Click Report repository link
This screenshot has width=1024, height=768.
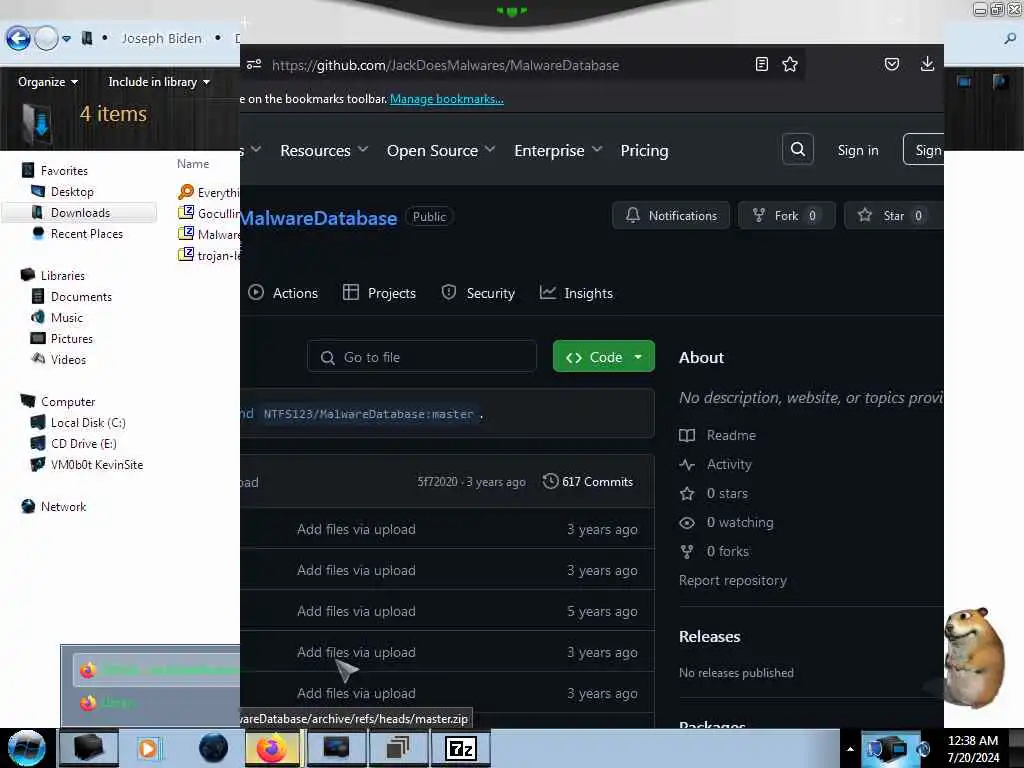[733, 581]
